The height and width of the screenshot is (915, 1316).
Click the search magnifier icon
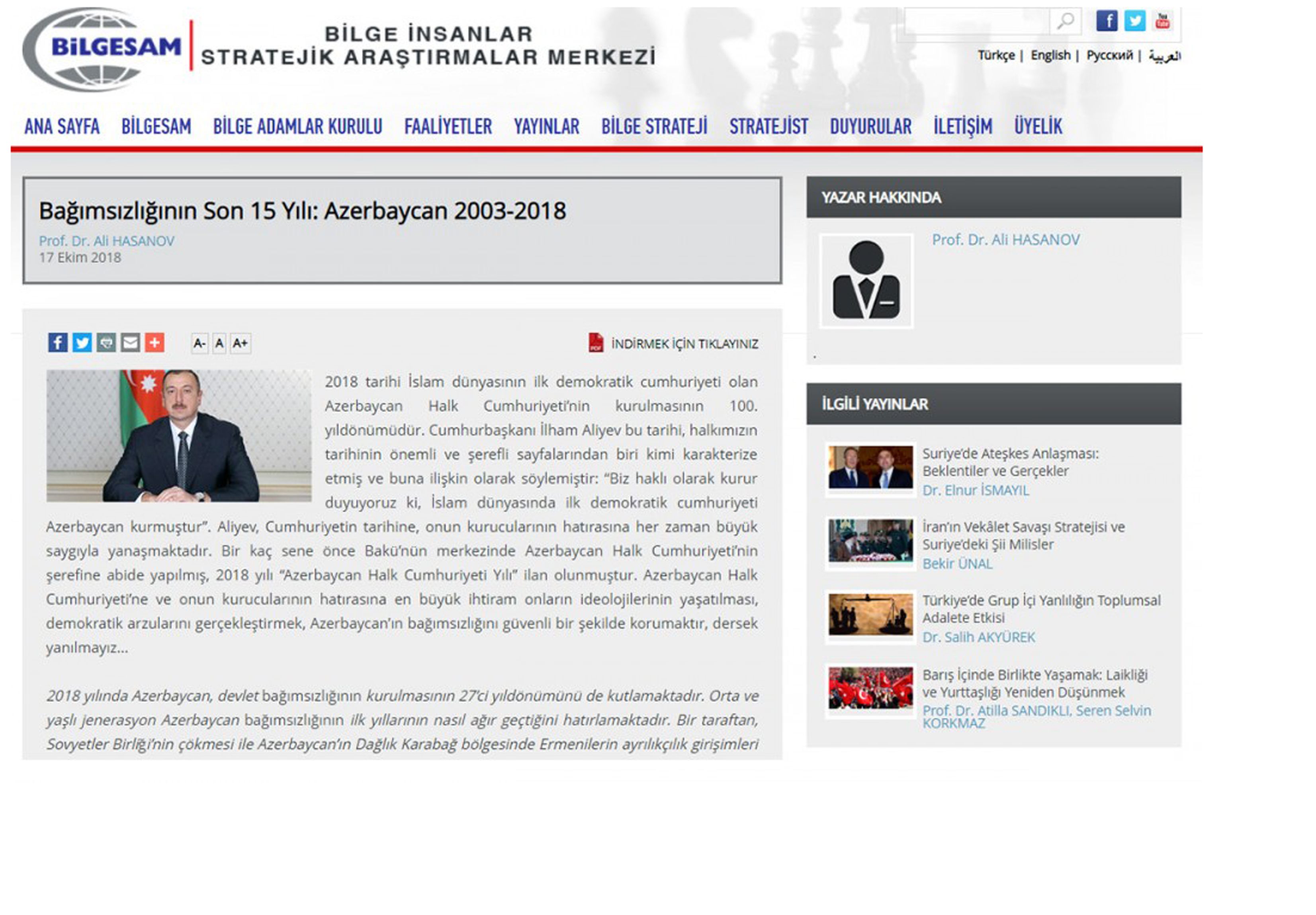[1066, 21]
